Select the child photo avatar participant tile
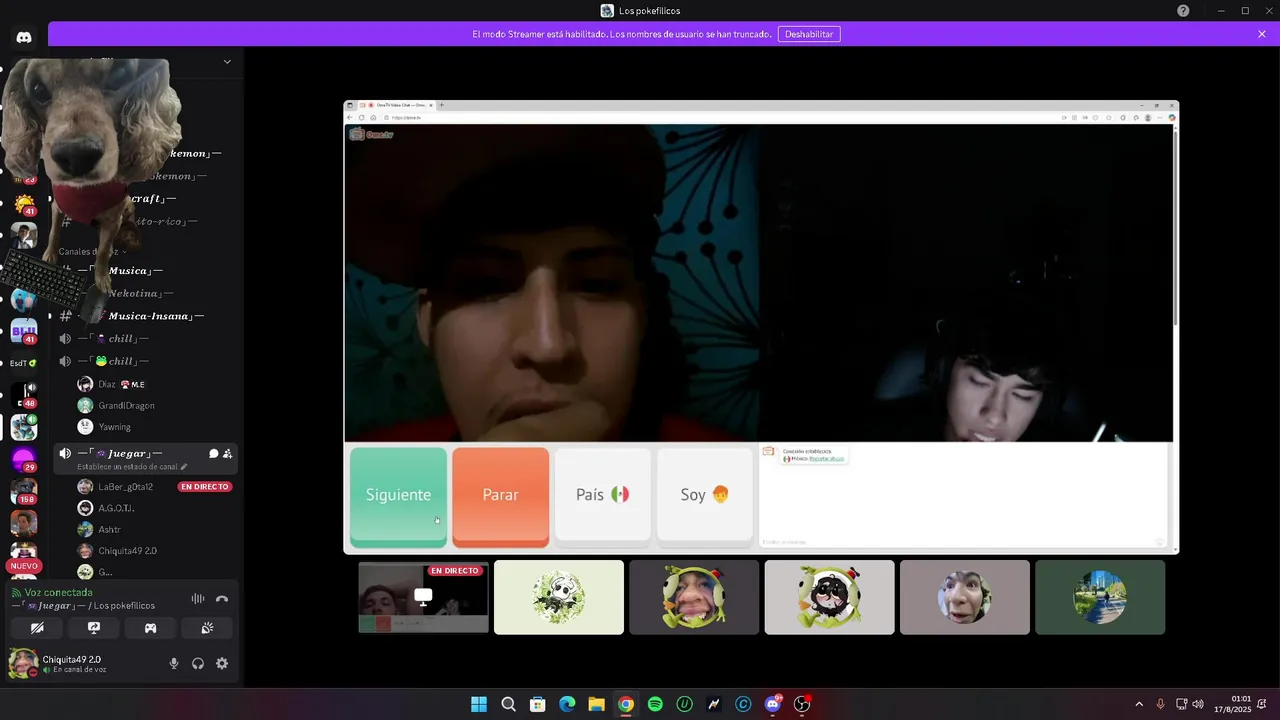 pyautogui.click(x=965, y=597)
